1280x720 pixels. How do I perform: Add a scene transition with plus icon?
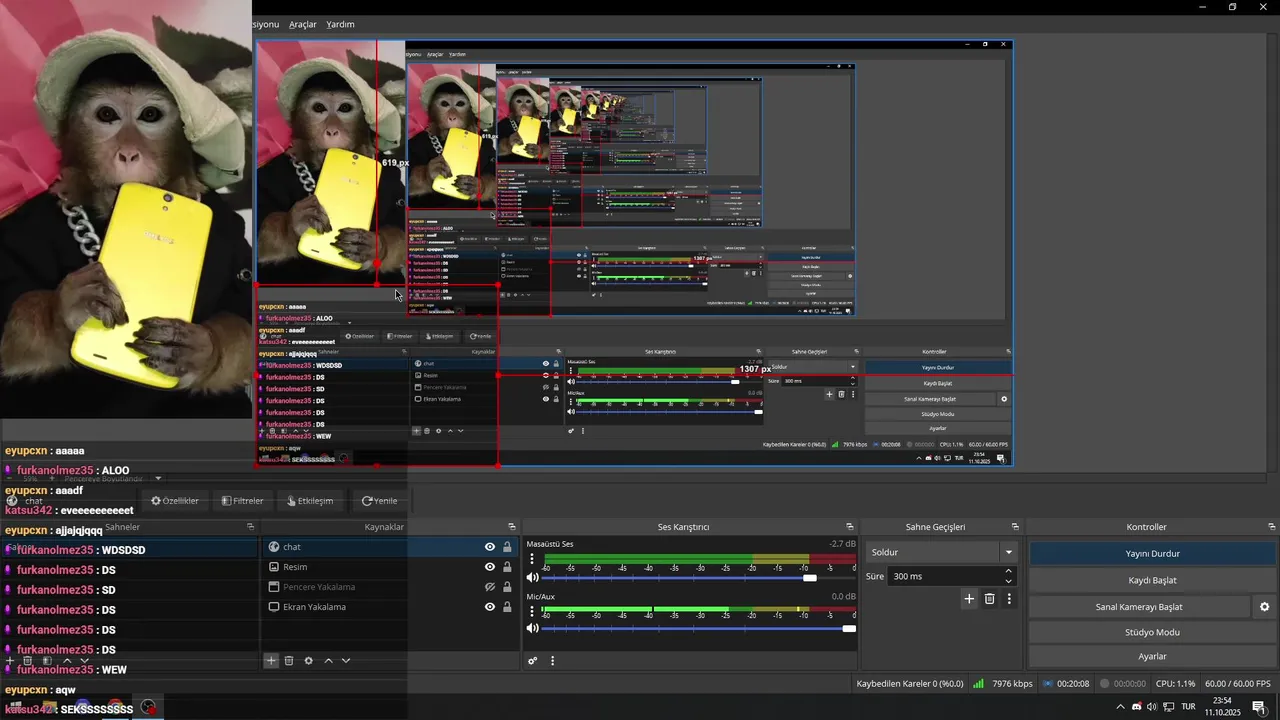969,599
